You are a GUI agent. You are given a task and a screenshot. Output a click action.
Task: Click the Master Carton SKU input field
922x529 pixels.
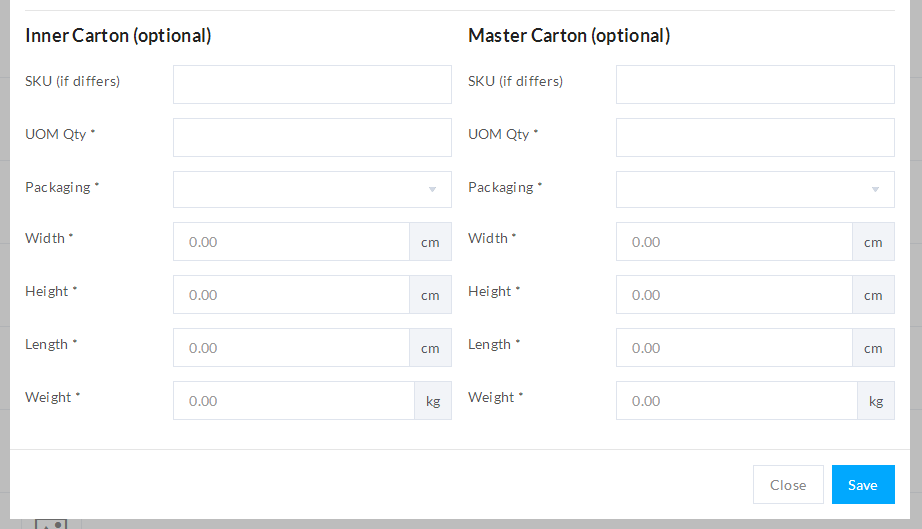coord(755,85)
